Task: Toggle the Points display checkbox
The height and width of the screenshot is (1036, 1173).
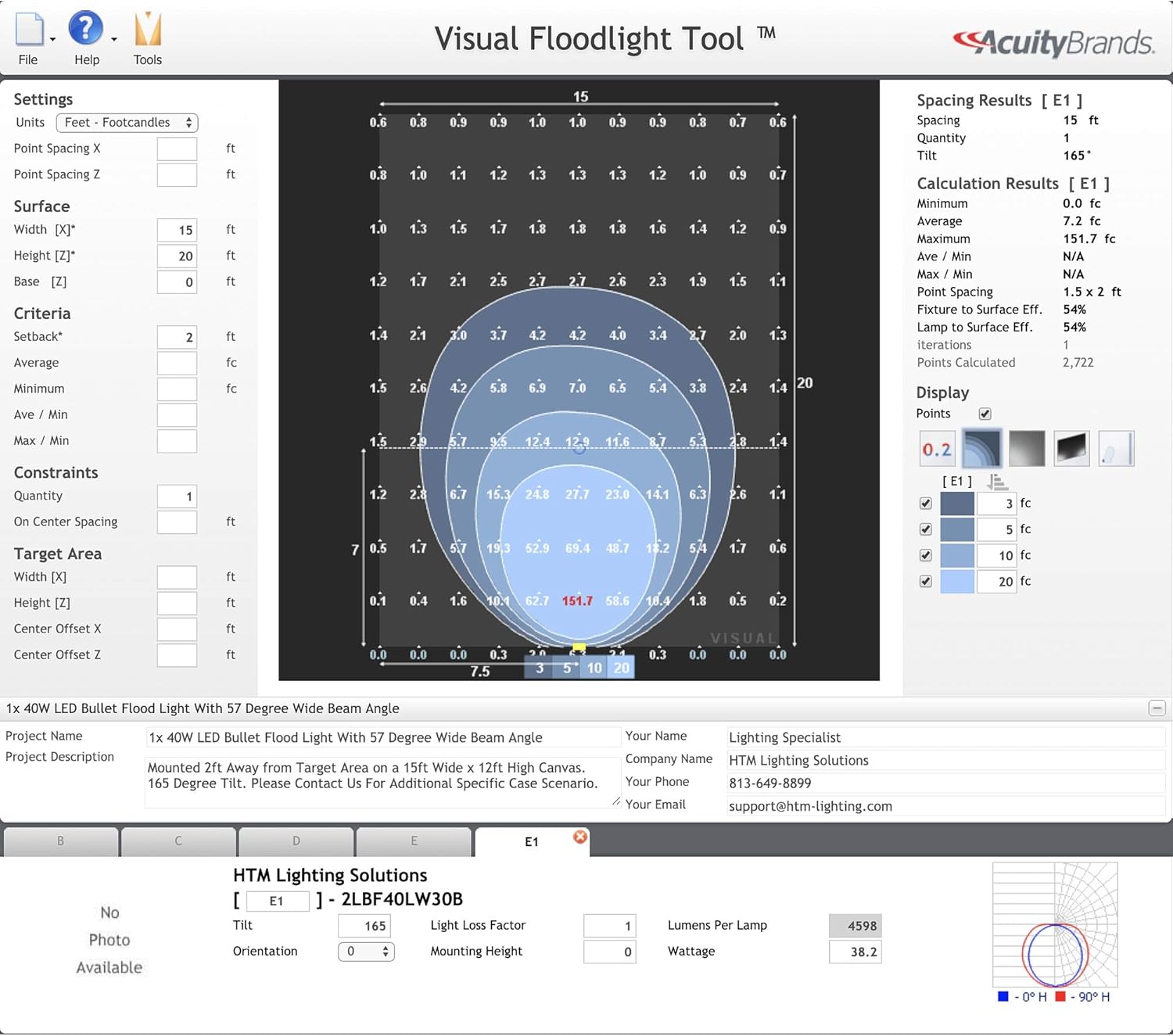Action: [985, 414]
